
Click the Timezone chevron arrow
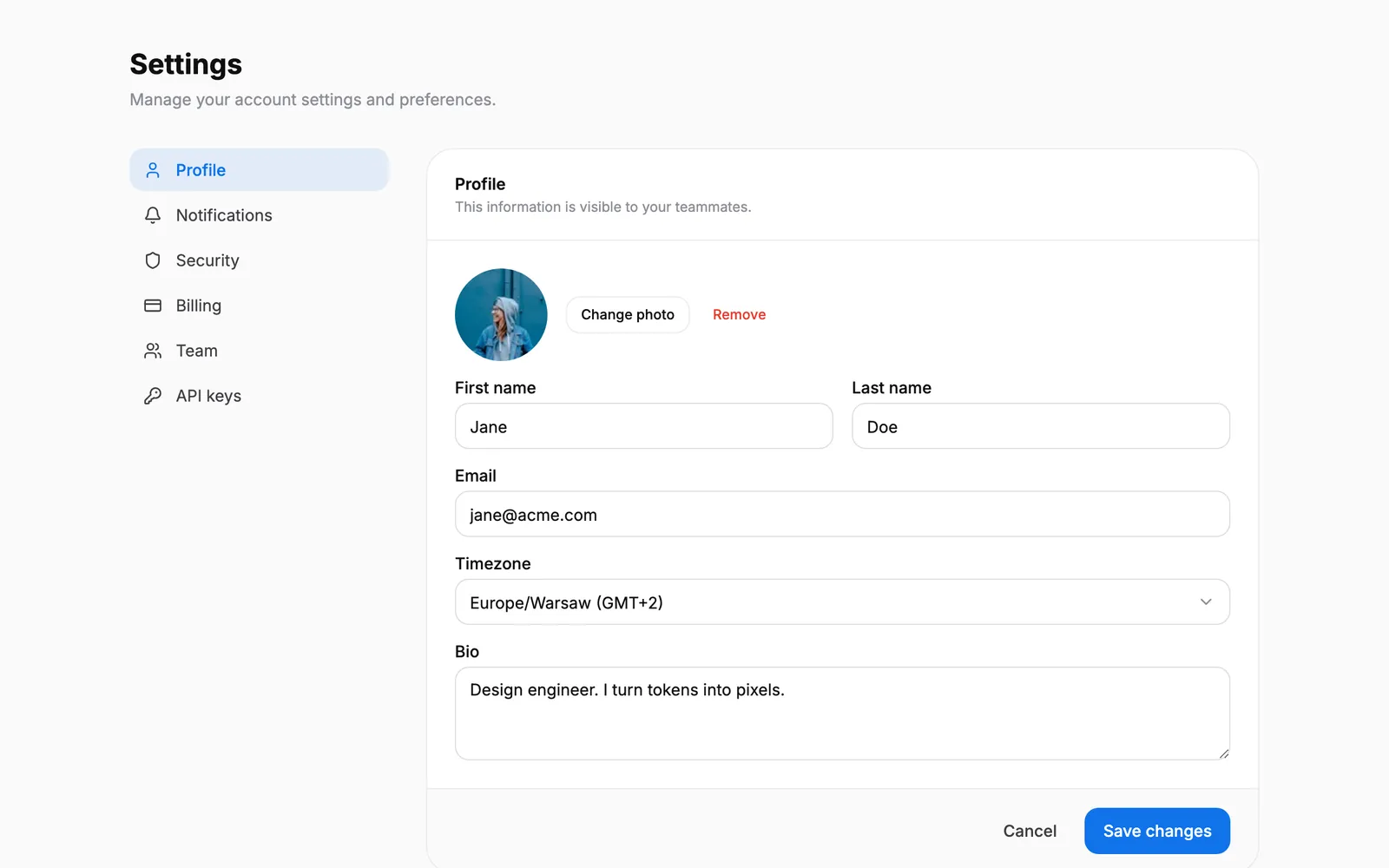tap(1206, 602)
